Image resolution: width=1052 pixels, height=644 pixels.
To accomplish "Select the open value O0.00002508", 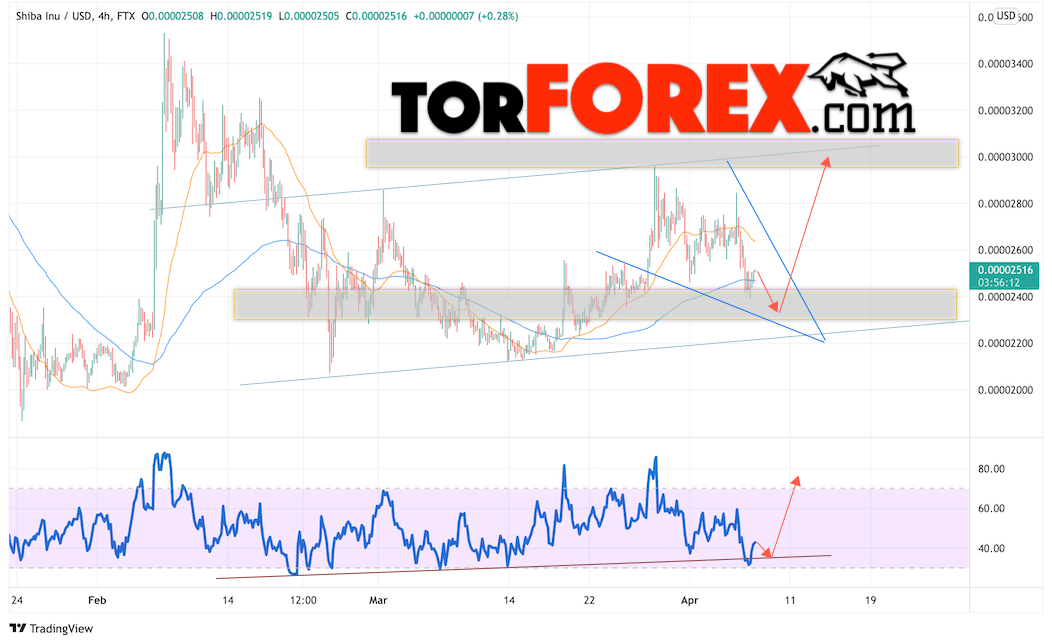I will (172, 16).
